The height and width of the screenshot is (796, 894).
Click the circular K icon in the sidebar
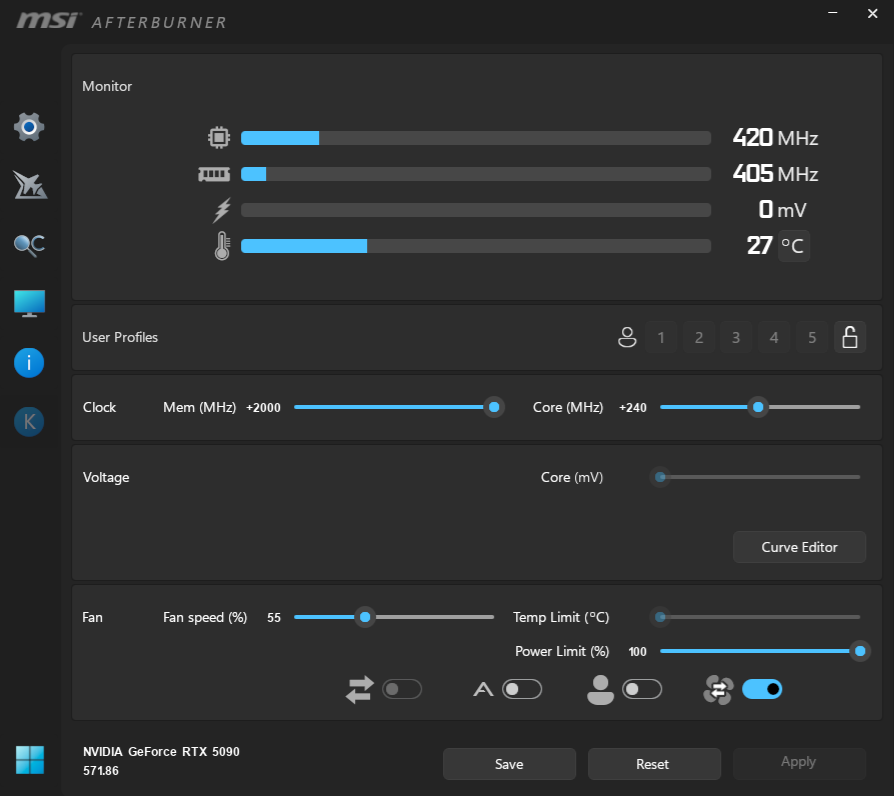29,422
